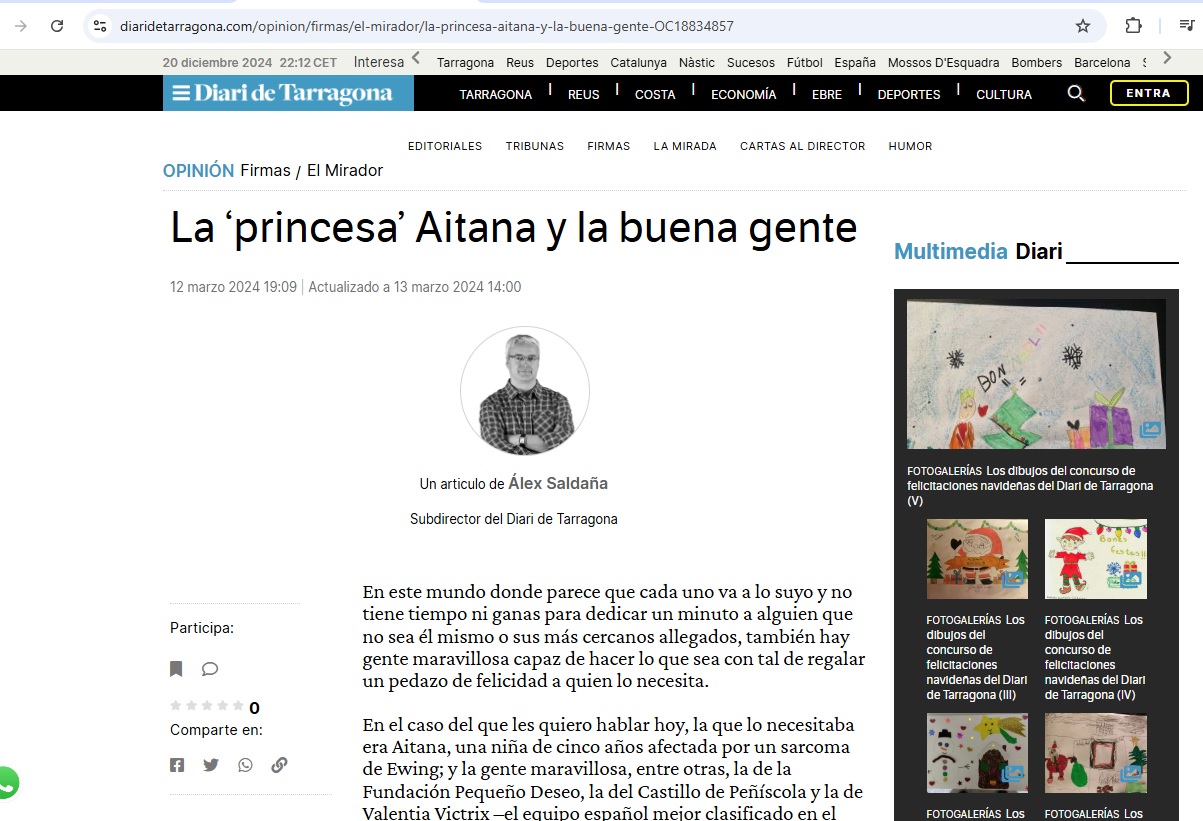Open the Fotogalerías (III) headline text
This screenshot has width=1203, height=821.
click(976, 657)
